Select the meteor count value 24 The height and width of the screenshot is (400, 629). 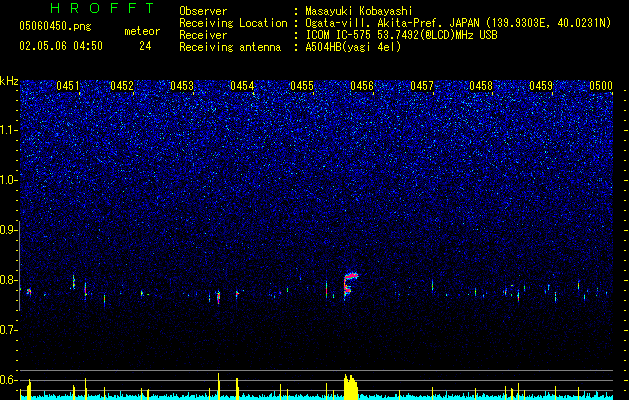tap(145, 46)
